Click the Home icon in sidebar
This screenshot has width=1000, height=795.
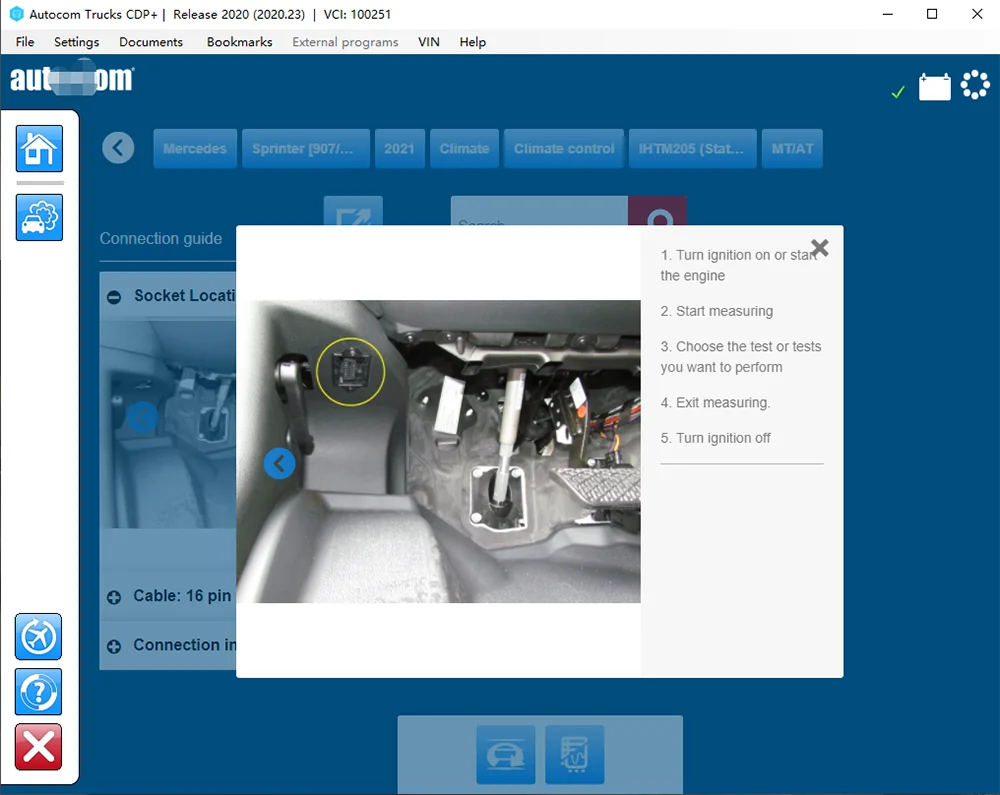coord(39,149)
